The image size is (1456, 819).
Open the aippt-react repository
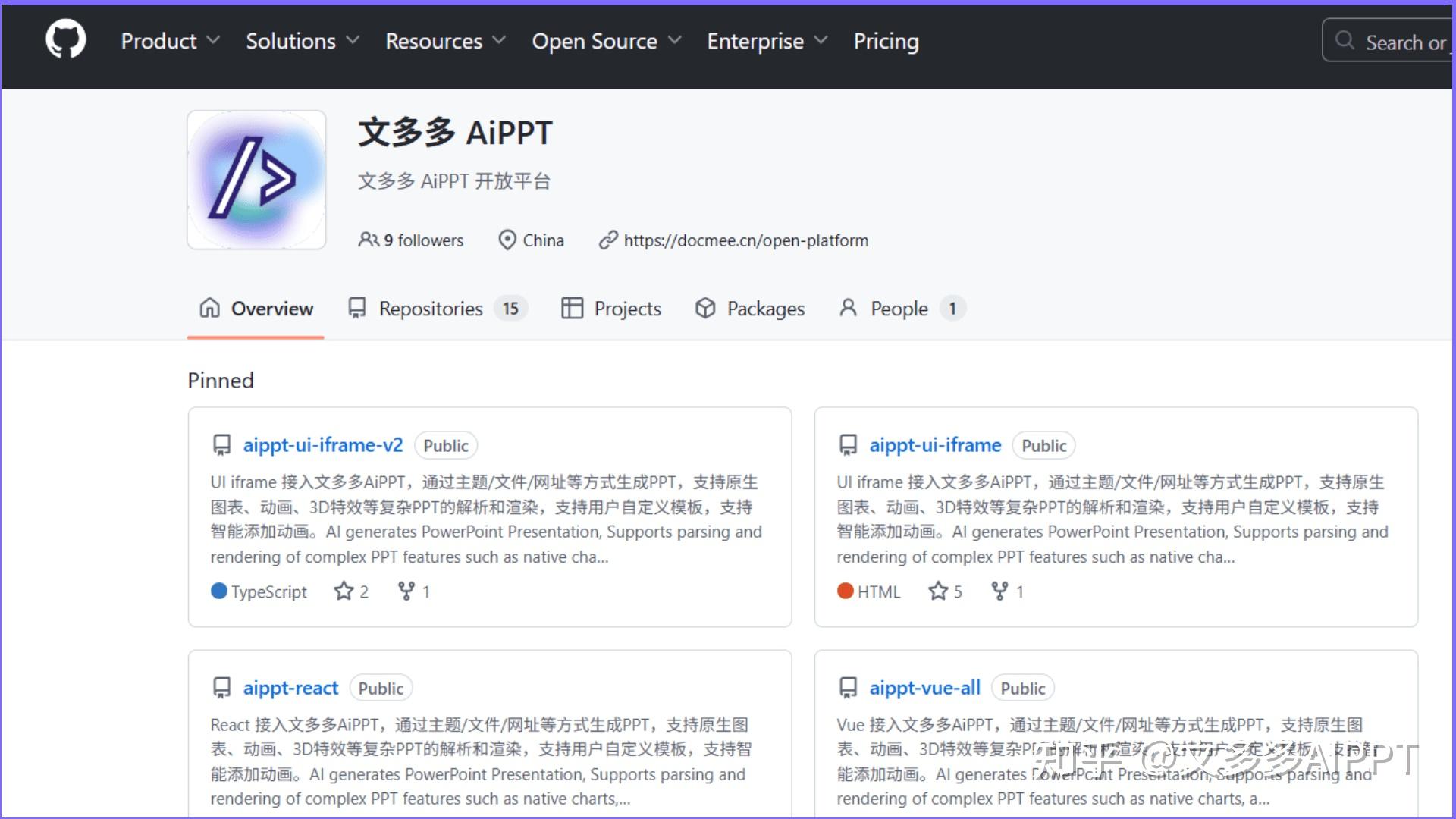(x=290, y=687)
